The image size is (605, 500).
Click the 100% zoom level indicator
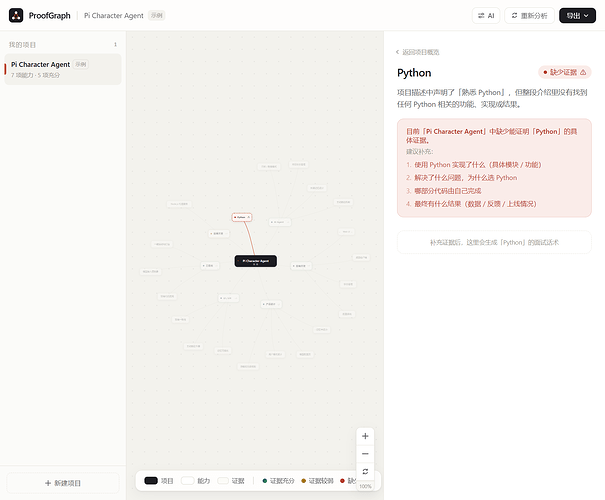coord(365,486)
